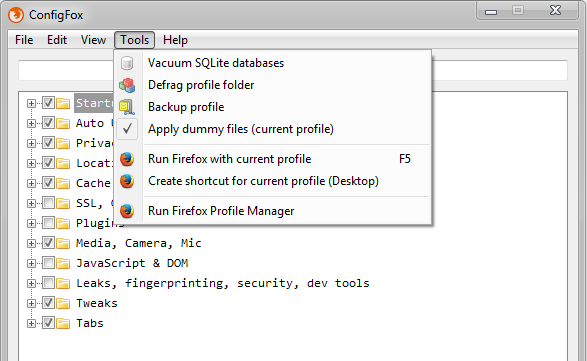Select Run Firefox with current profile

click(x=273, y=159)
